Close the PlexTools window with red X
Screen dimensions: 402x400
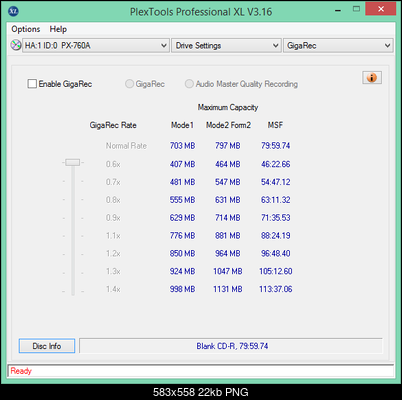tap(381, 9)
